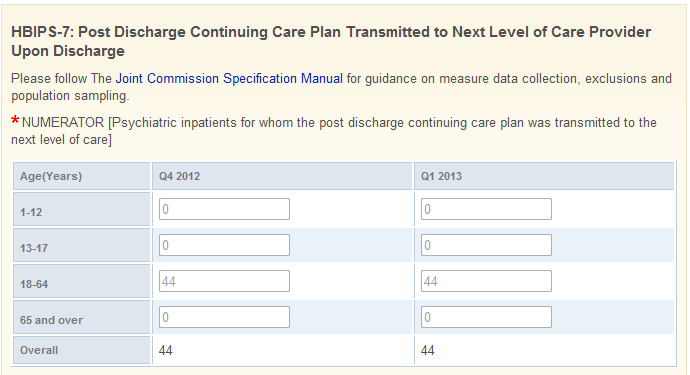The width and height of the screenshot is (690, 375).
Task: Click the red required asterisk near NUMERATOR
Action: tap(15, 120)
